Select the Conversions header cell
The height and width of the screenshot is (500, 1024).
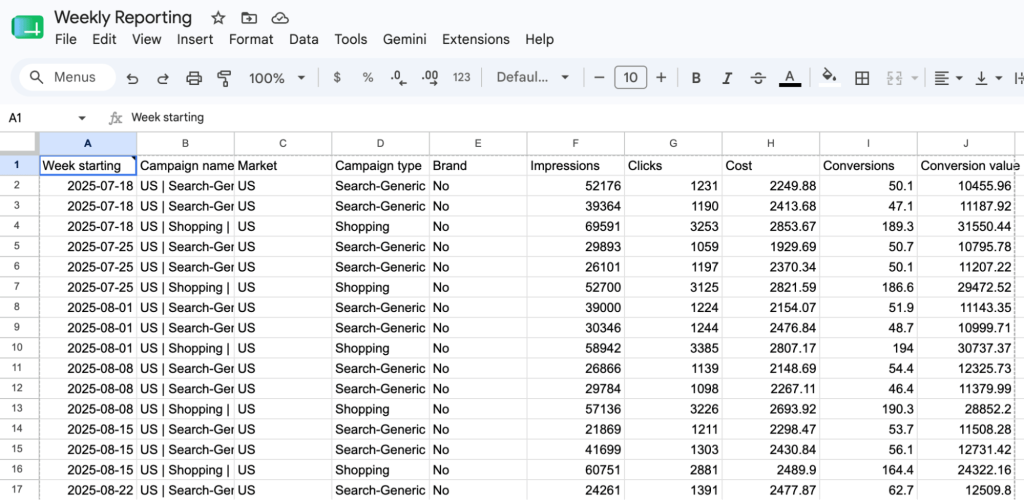click(x=869, y=166)
